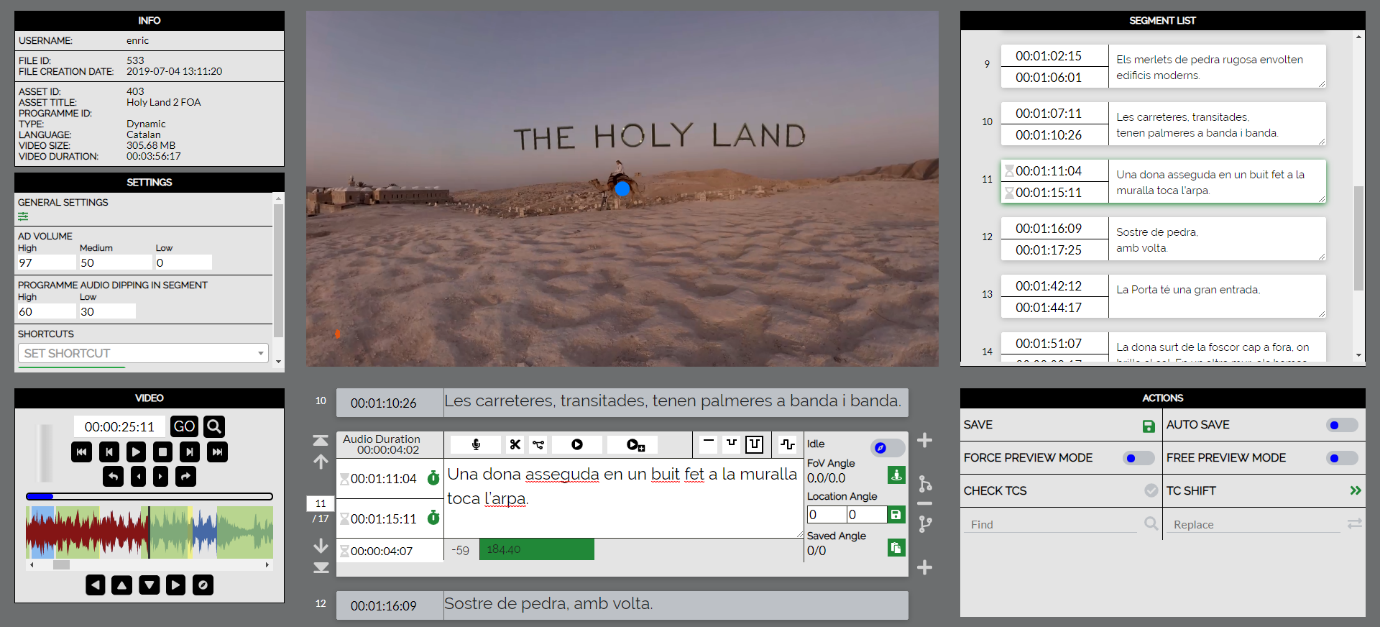
Task: Click the green TC SHIFT double-arrow icon
Action: point(1354,491)
